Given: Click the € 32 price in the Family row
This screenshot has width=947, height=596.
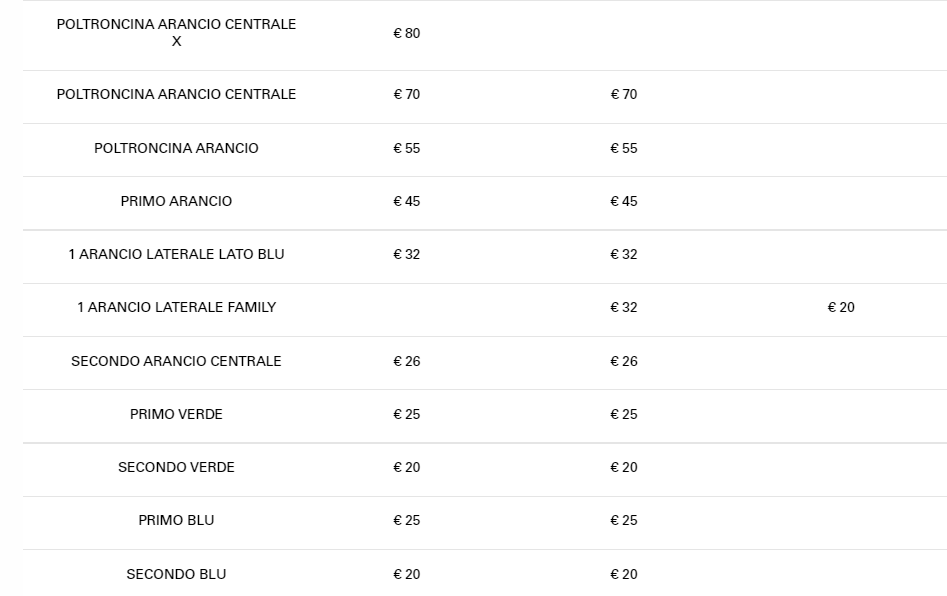Looking at the screenshot, I should click(623, 307).
